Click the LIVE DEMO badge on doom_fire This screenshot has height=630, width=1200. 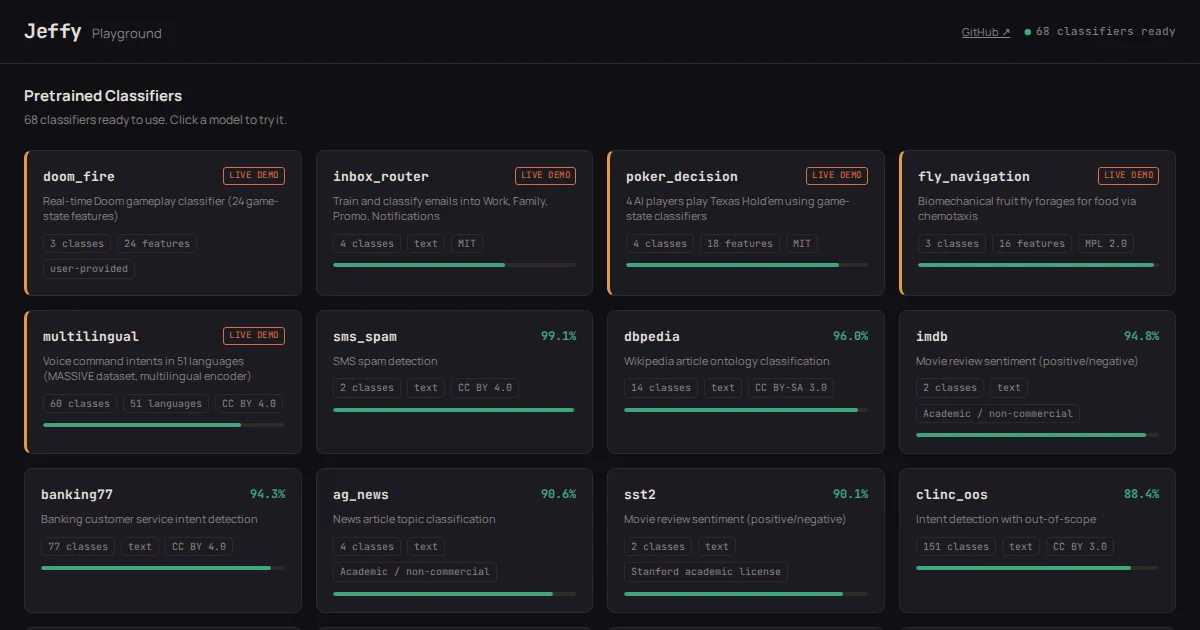tap(254, 176)
